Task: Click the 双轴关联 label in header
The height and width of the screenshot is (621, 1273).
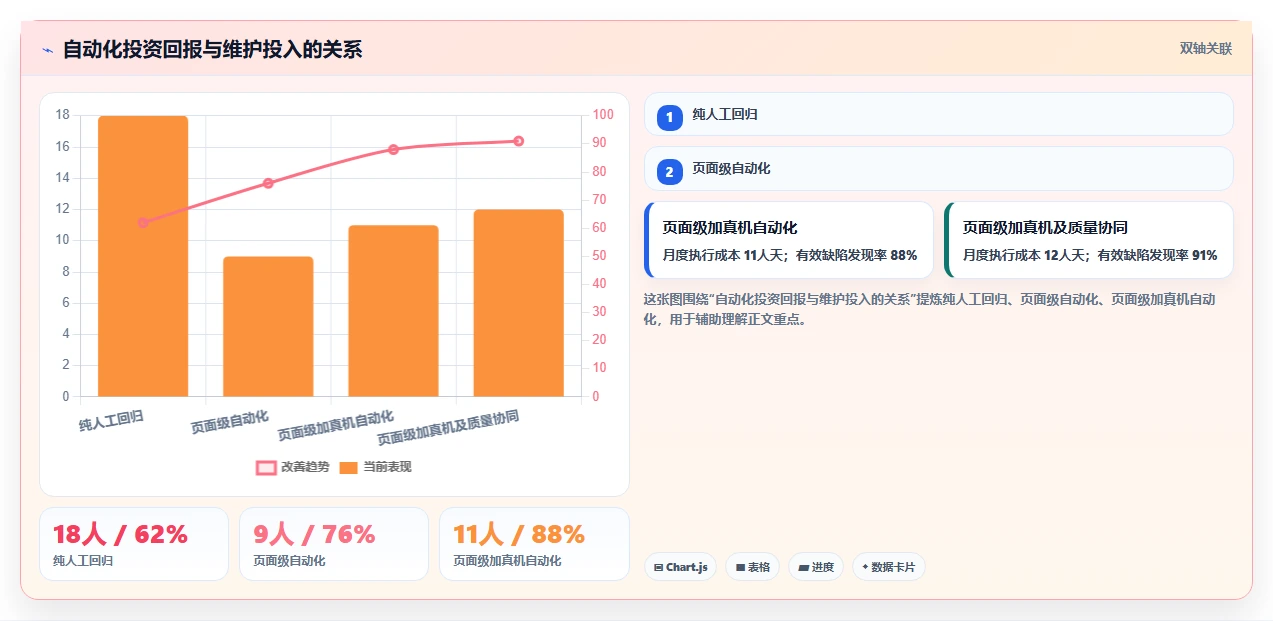Action: [x=1205, y=48]
